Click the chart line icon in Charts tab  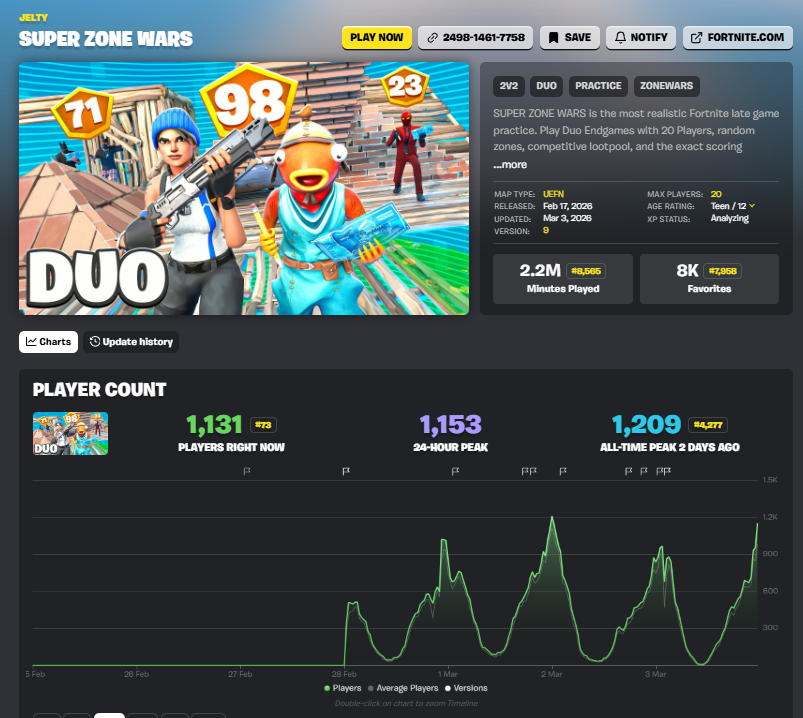click(x=31, y=342)
